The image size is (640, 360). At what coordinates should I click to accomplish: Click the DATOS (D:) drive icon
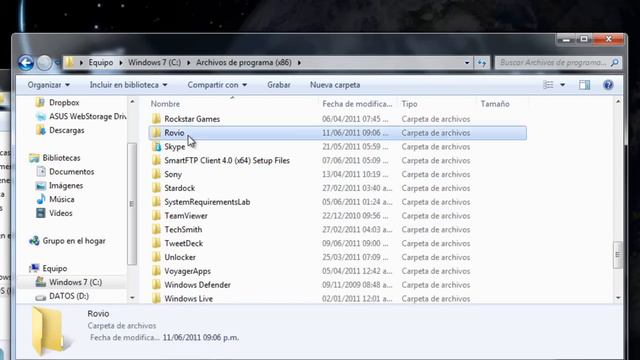click(x=40, y=297)
